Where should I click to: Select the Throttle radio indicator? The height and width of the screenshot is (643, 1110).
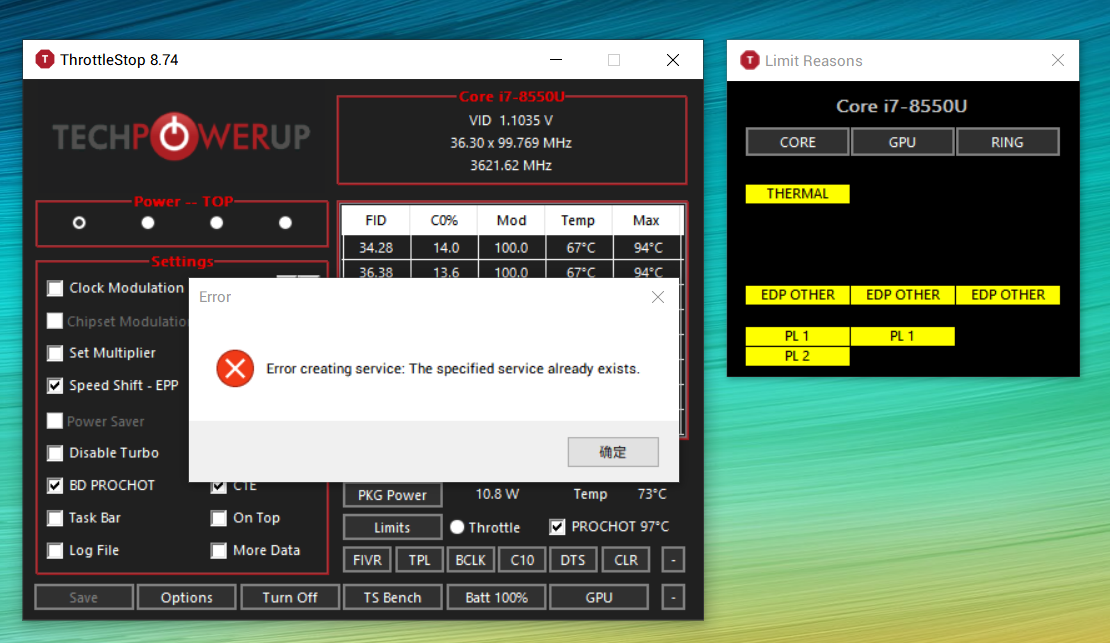[457, 527]
